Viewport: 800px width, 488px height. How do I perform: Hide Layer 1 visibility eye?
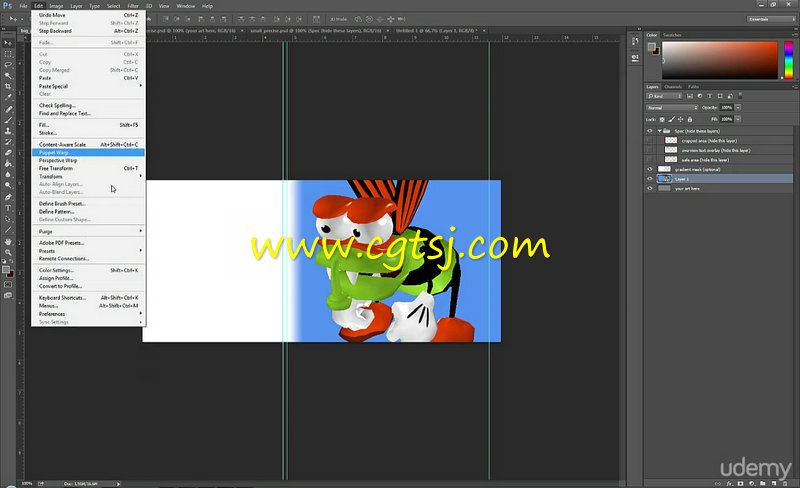coord(649,179)
